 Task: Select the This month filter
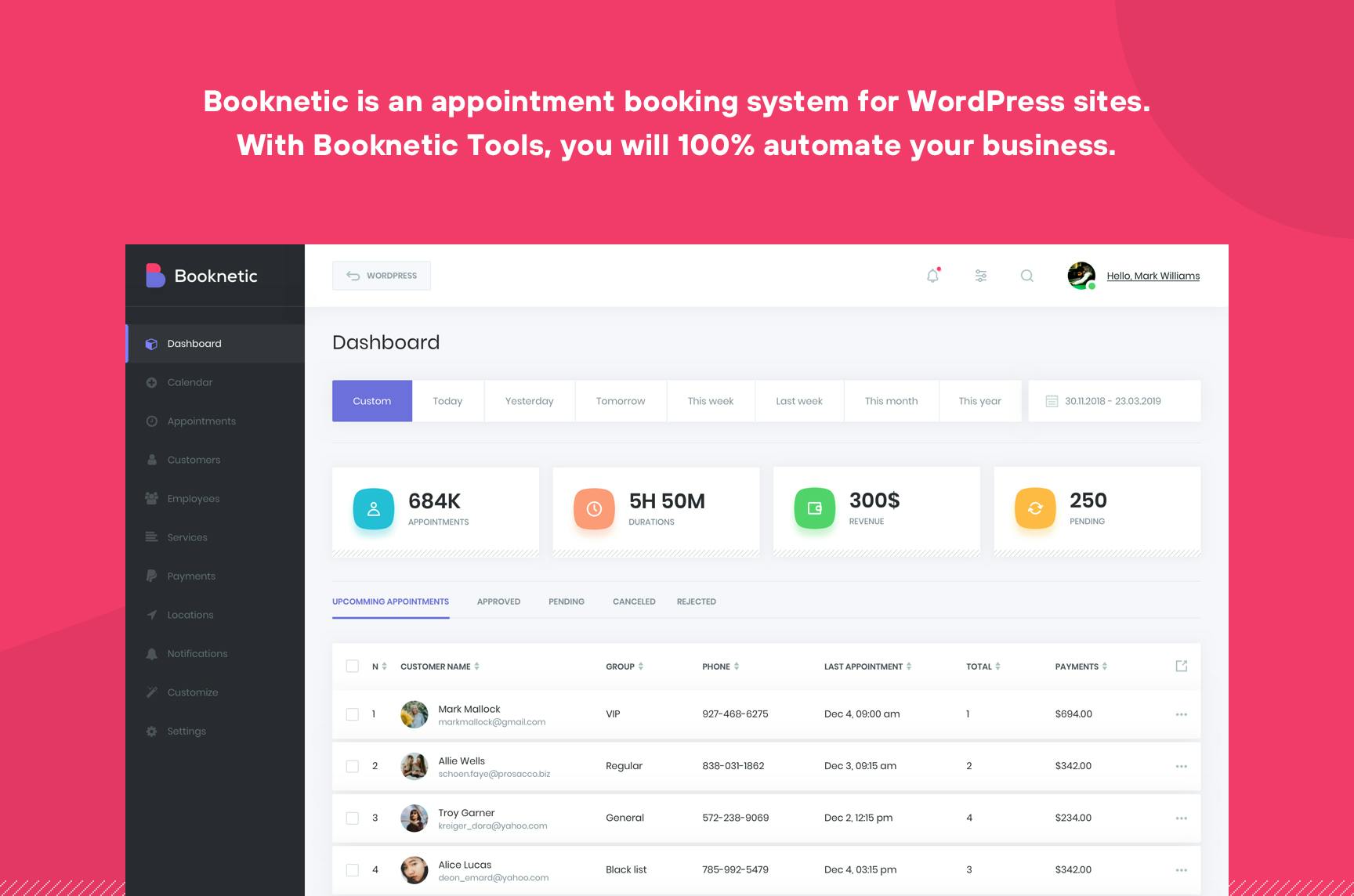[891, 401]
